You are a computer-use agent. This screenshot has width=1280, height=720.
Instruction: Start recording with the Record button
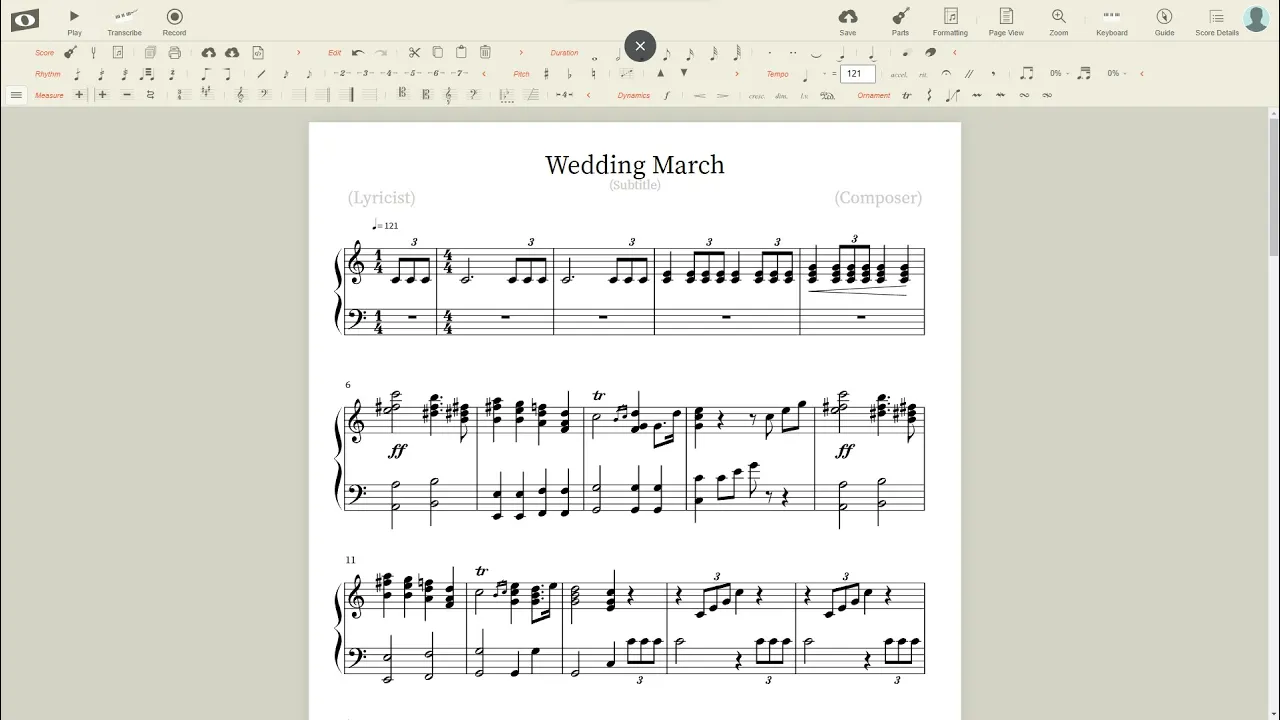175,20
